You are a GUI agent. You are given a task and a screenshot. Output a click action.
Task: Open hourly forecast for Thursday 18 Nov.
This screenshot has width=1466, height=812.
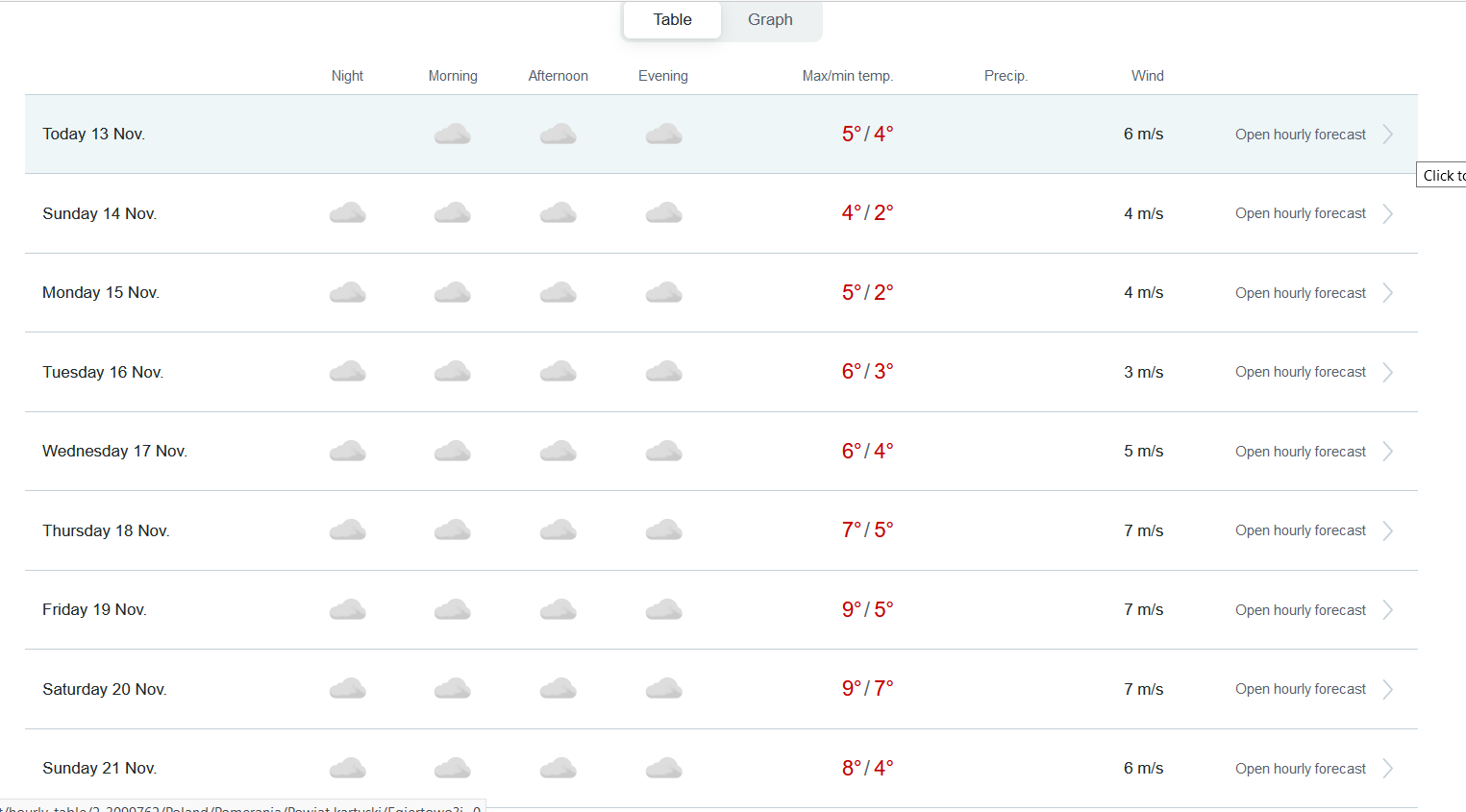tap(1300, 530)
